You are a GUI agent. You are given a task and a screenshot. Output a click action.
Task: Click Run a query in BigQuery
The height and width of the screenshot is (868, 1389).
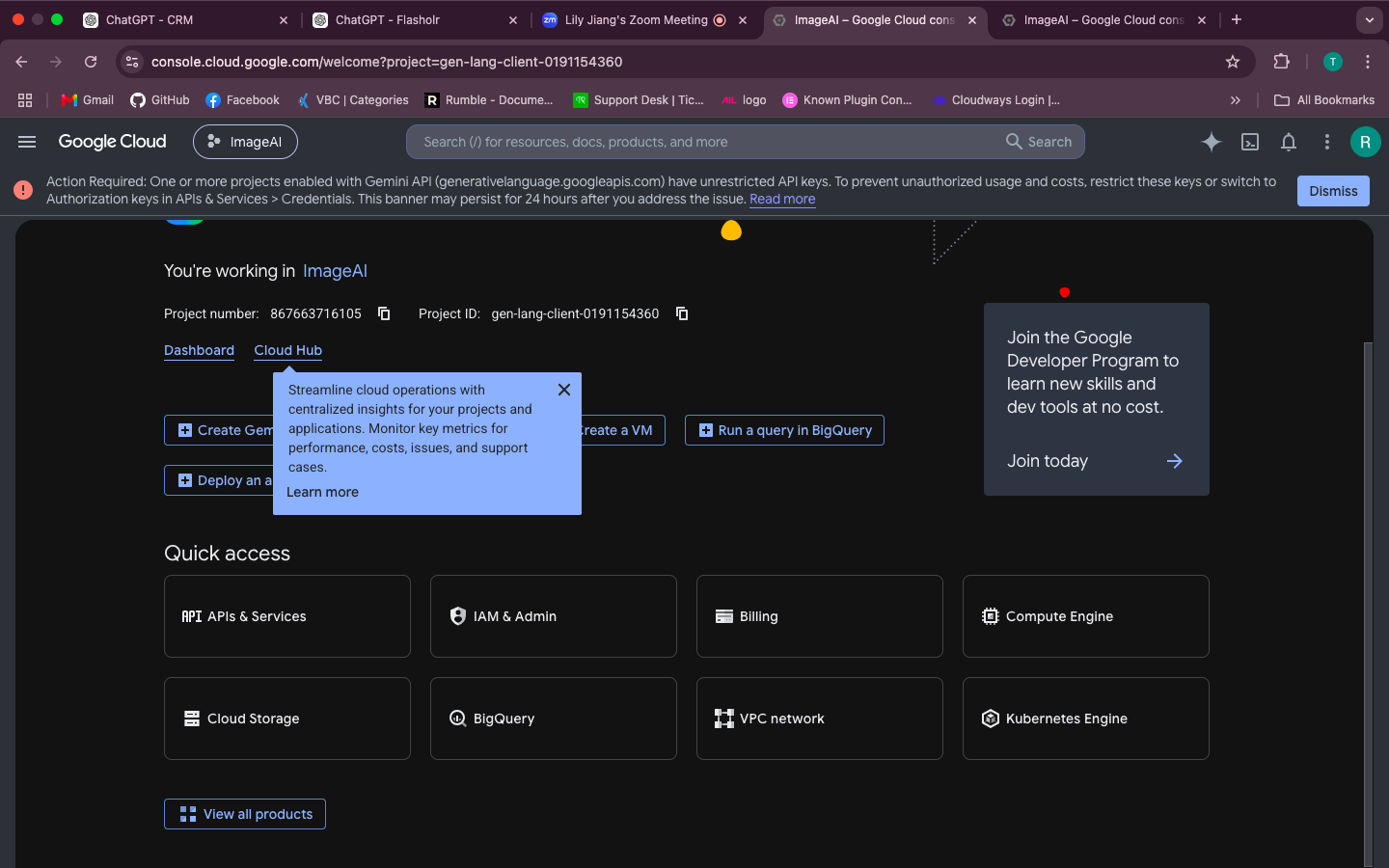tap(784, 430)
